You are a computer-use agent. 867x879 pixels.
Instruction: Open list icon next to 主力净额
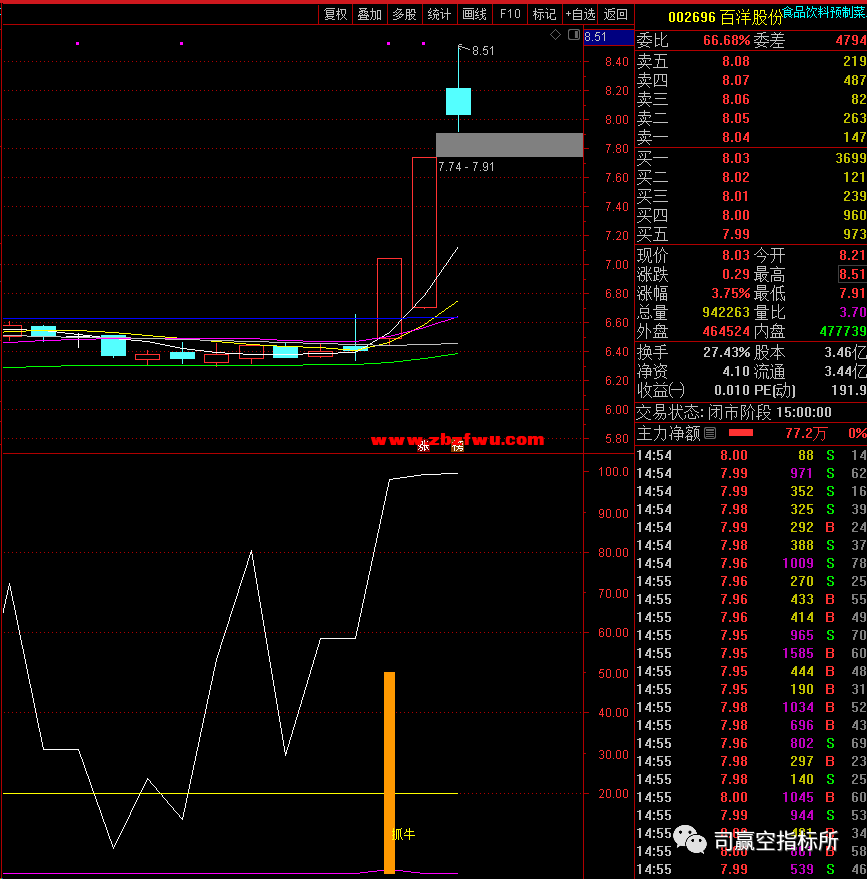pyautogui.click(x=711, y=433)
